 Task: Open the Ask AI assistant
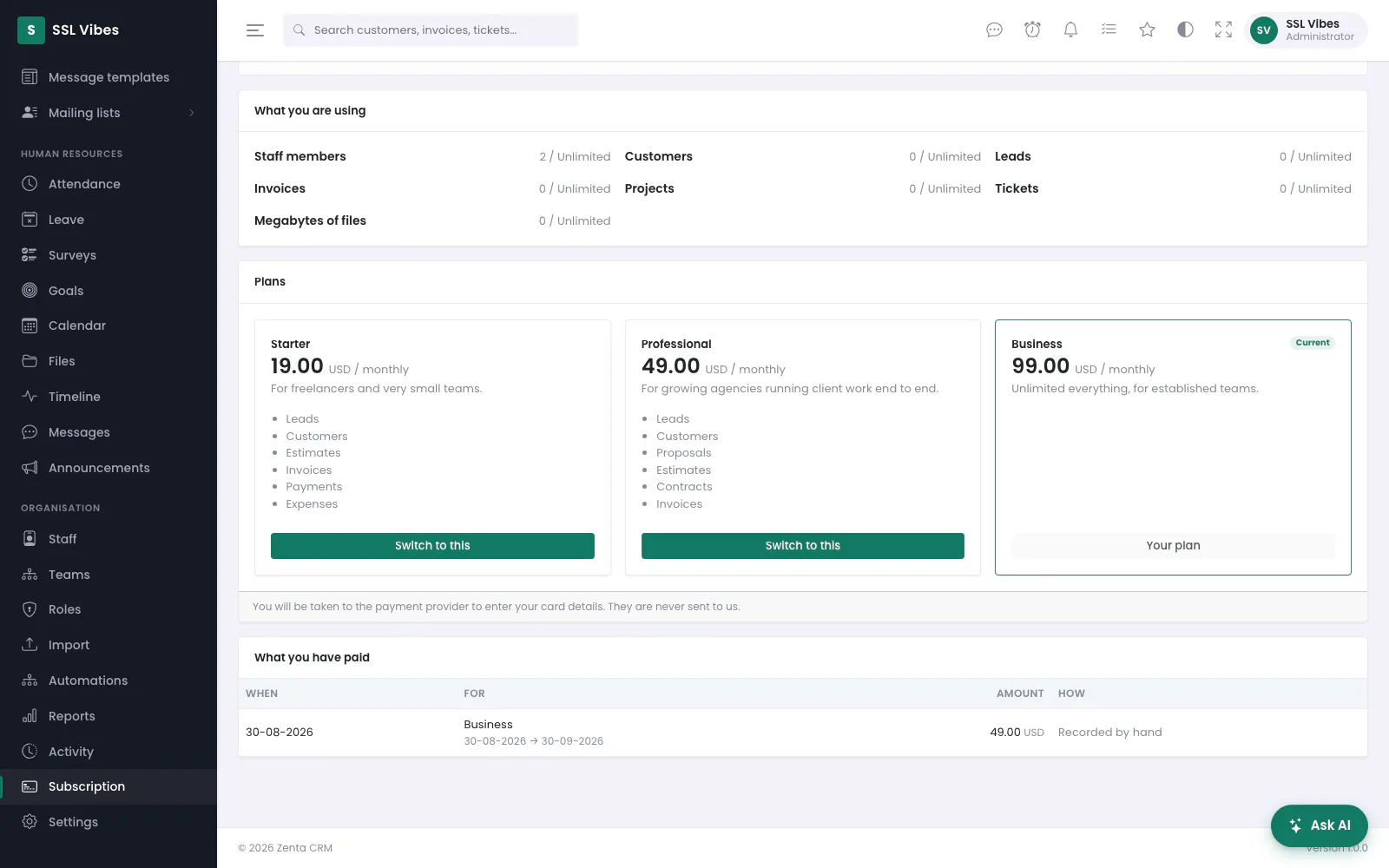pos(1320,825)
